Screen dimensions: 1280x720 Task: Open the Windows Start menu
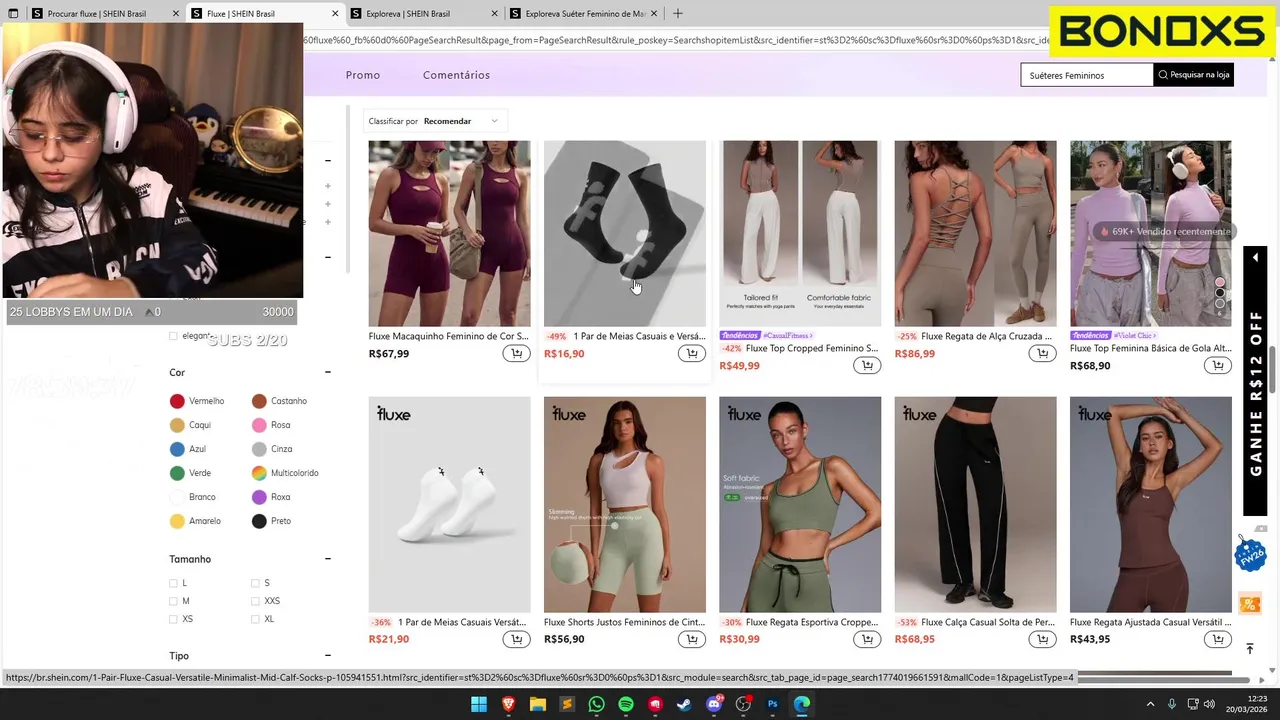pos(479,705)
